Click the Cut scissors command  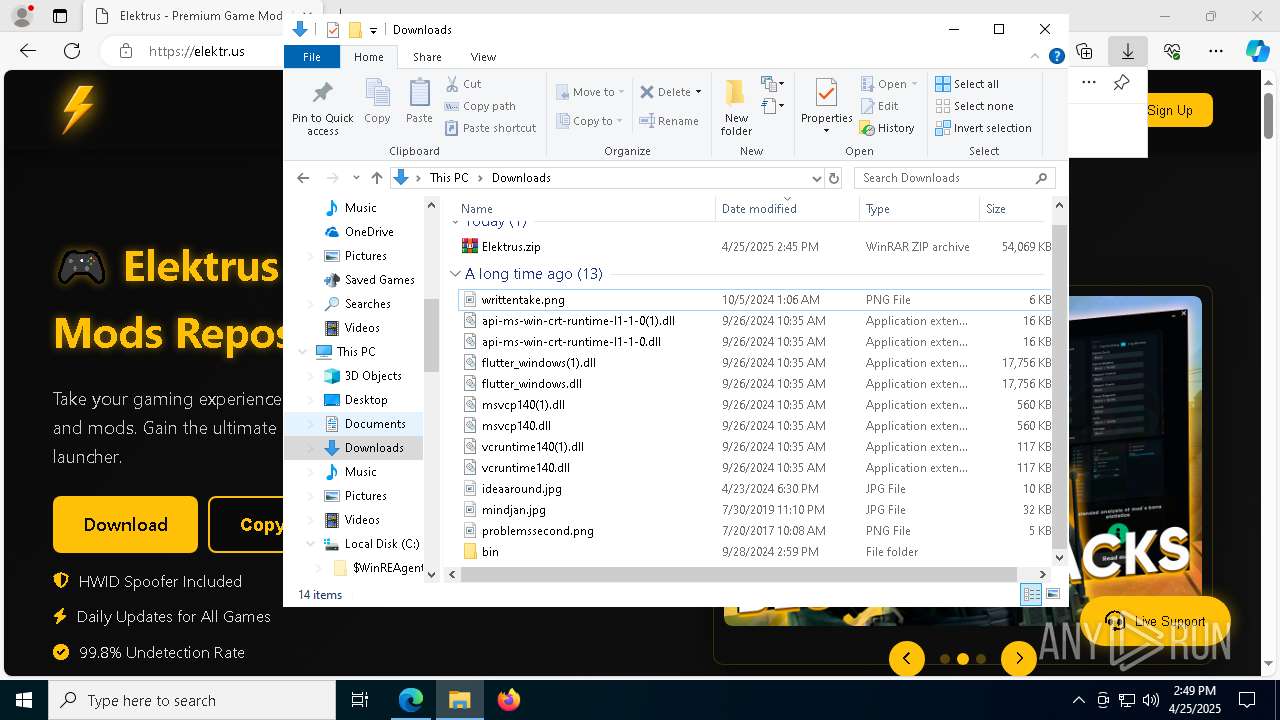click(463, 84)
